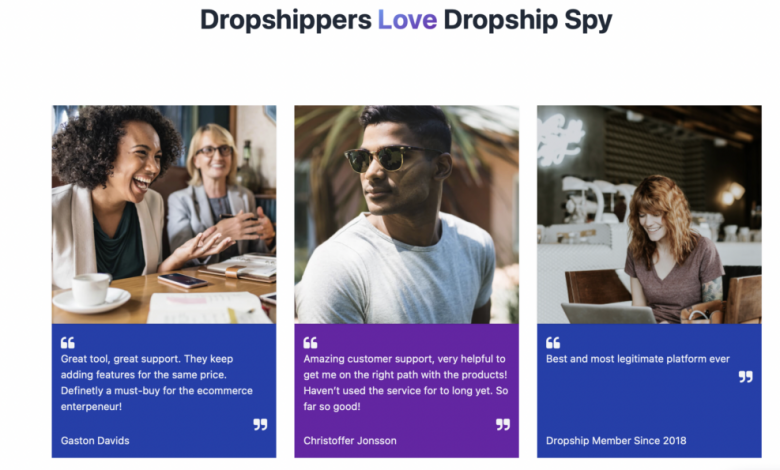Viewport: 780px width, 470px height.
Task: Click the name Christoffer Jonsson
Action: [x=350, y=441]
